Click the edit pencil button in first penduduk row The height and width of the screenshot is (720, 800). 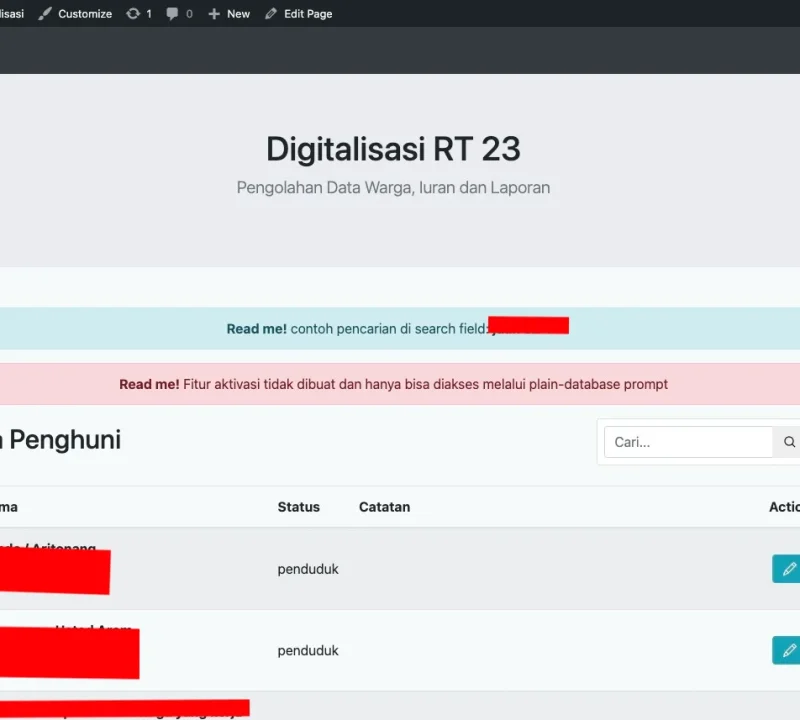(x=787, y=568)
